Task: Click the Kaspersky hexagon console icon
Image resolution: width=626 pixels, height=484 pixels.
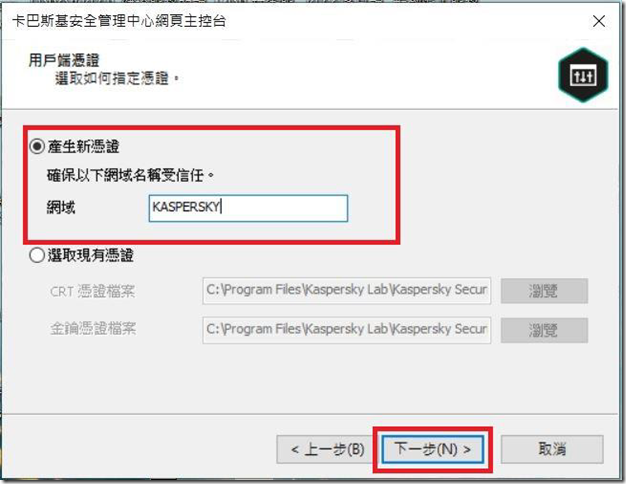Action: click(x=583, y=75)
